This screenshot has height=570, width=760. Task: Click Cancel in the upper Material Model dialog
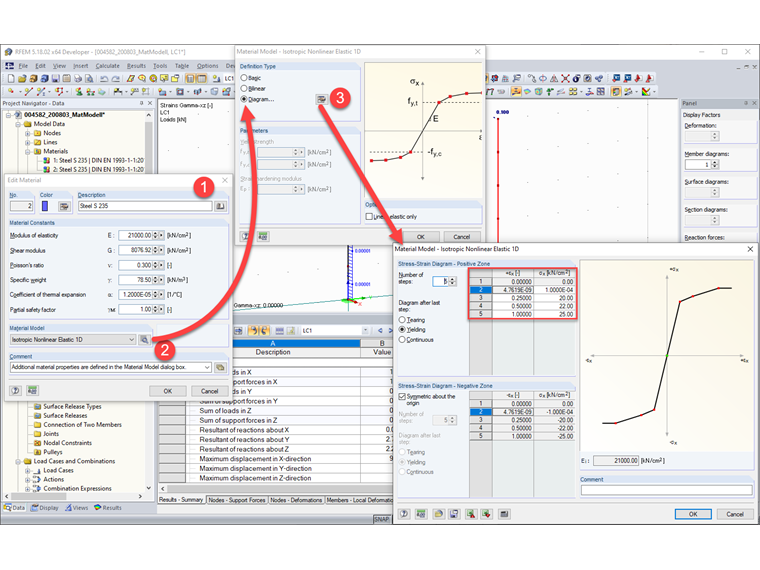point(461,237)
